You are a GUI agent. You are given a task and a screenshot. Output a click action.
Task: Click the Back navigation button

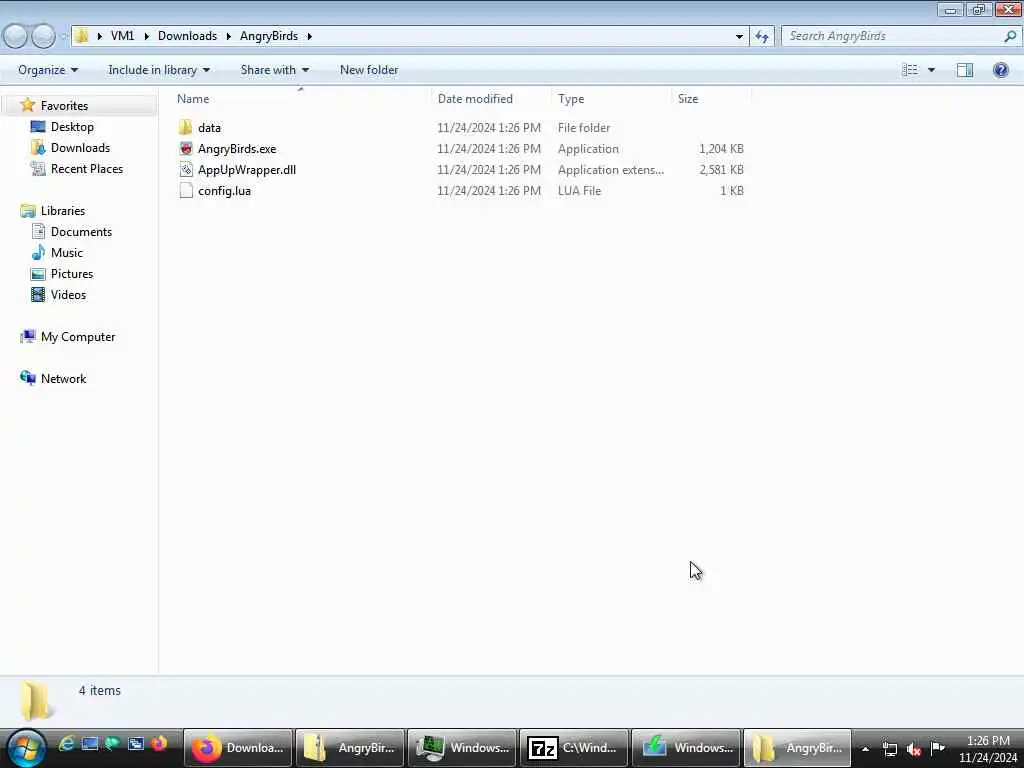coord(16,36)
